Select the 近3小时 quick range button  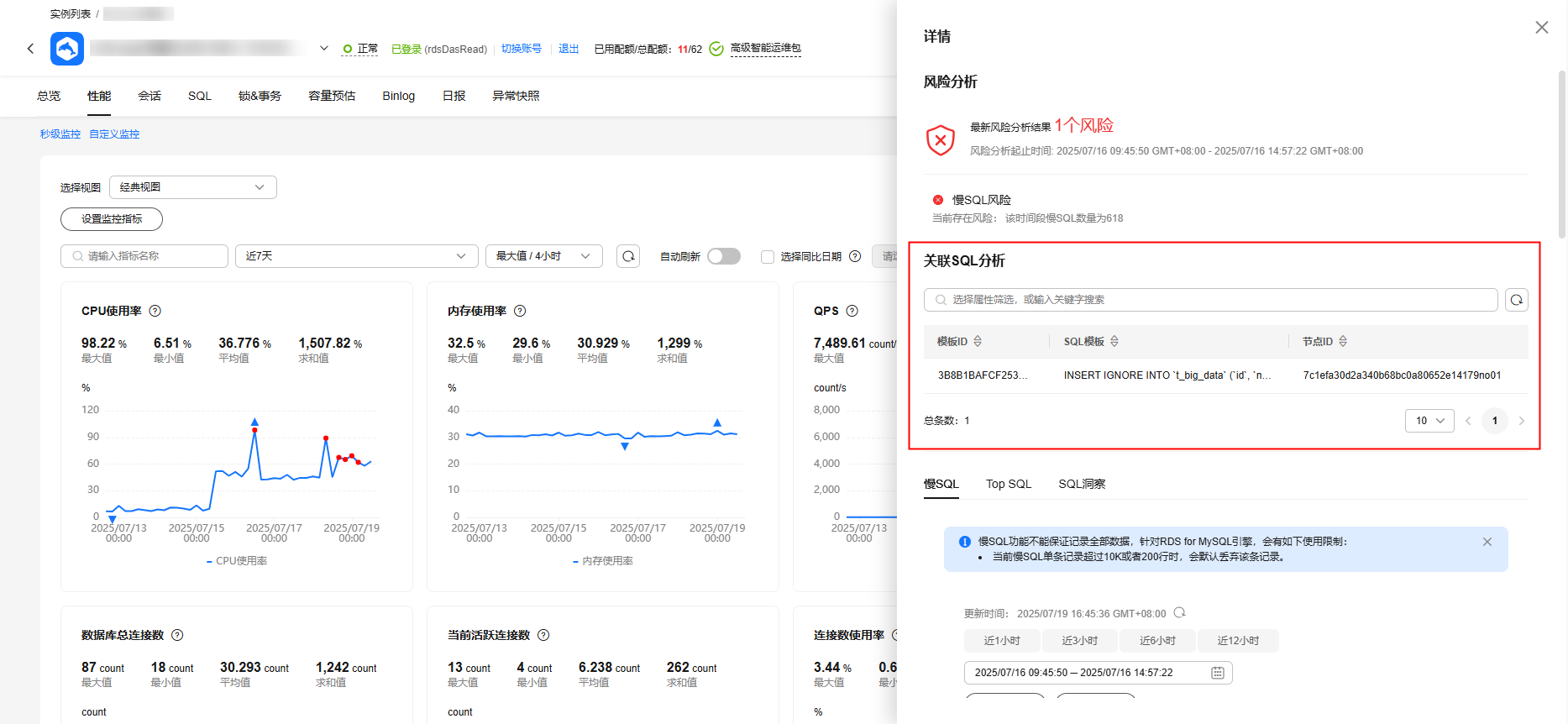coord(1080,641)
